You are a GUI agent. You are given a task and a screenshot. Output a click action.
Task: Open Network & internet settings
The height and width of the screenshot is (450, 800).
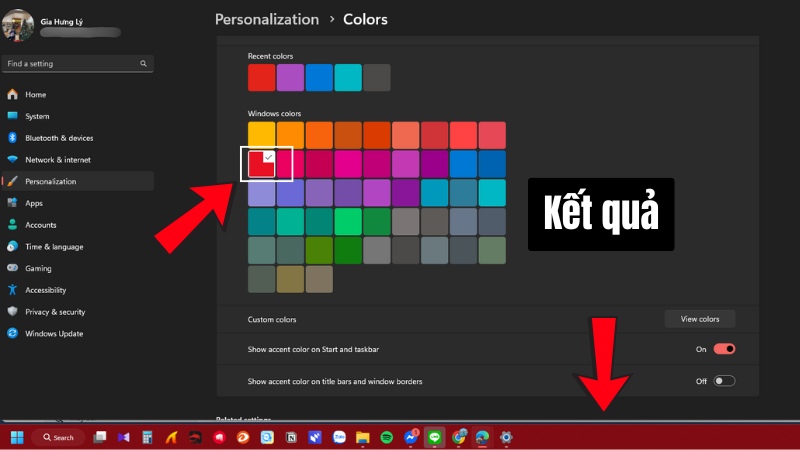(78, 160)
